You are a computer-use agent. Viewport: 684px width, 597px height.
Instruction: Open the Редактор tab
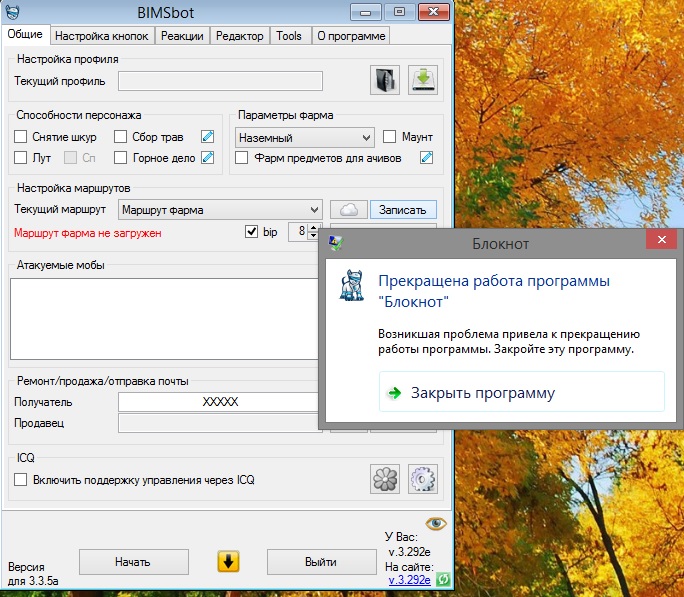pos(240,36)
